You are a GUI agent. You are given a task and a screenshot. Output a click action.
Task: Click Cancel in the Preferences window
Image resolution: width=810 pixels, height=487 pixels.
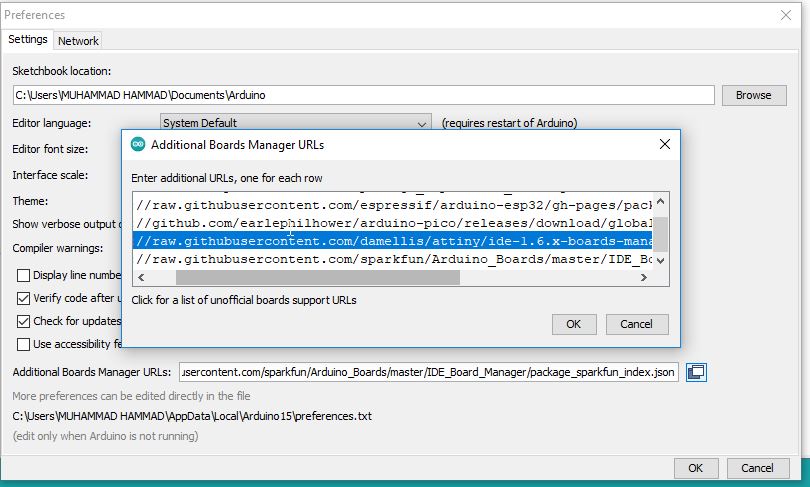pos(757,468)
